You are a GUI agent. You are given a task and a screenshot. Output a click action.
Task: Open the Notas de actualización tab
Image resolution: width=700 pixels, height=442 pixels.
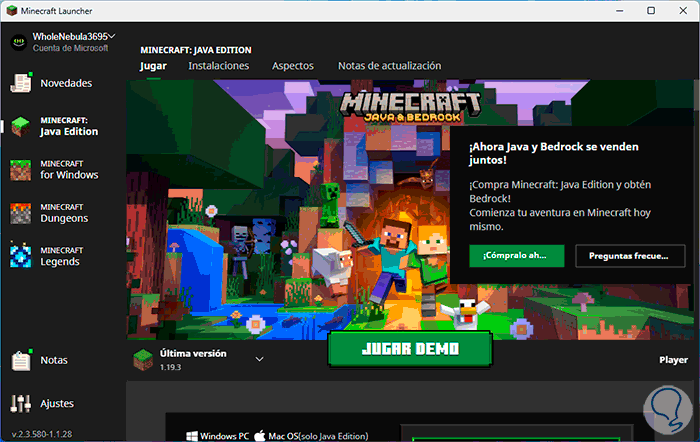389,66
